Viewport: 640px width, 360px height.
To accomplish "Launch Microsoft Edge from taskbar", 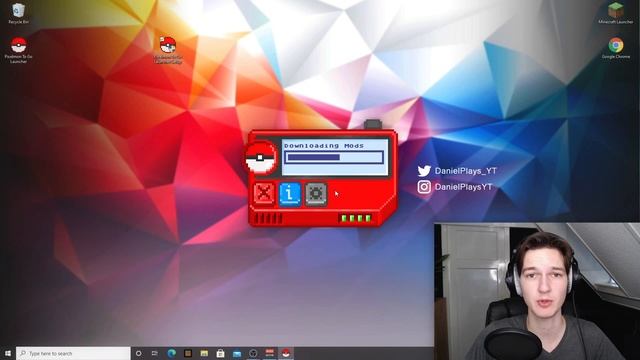I will pos(171,353).
